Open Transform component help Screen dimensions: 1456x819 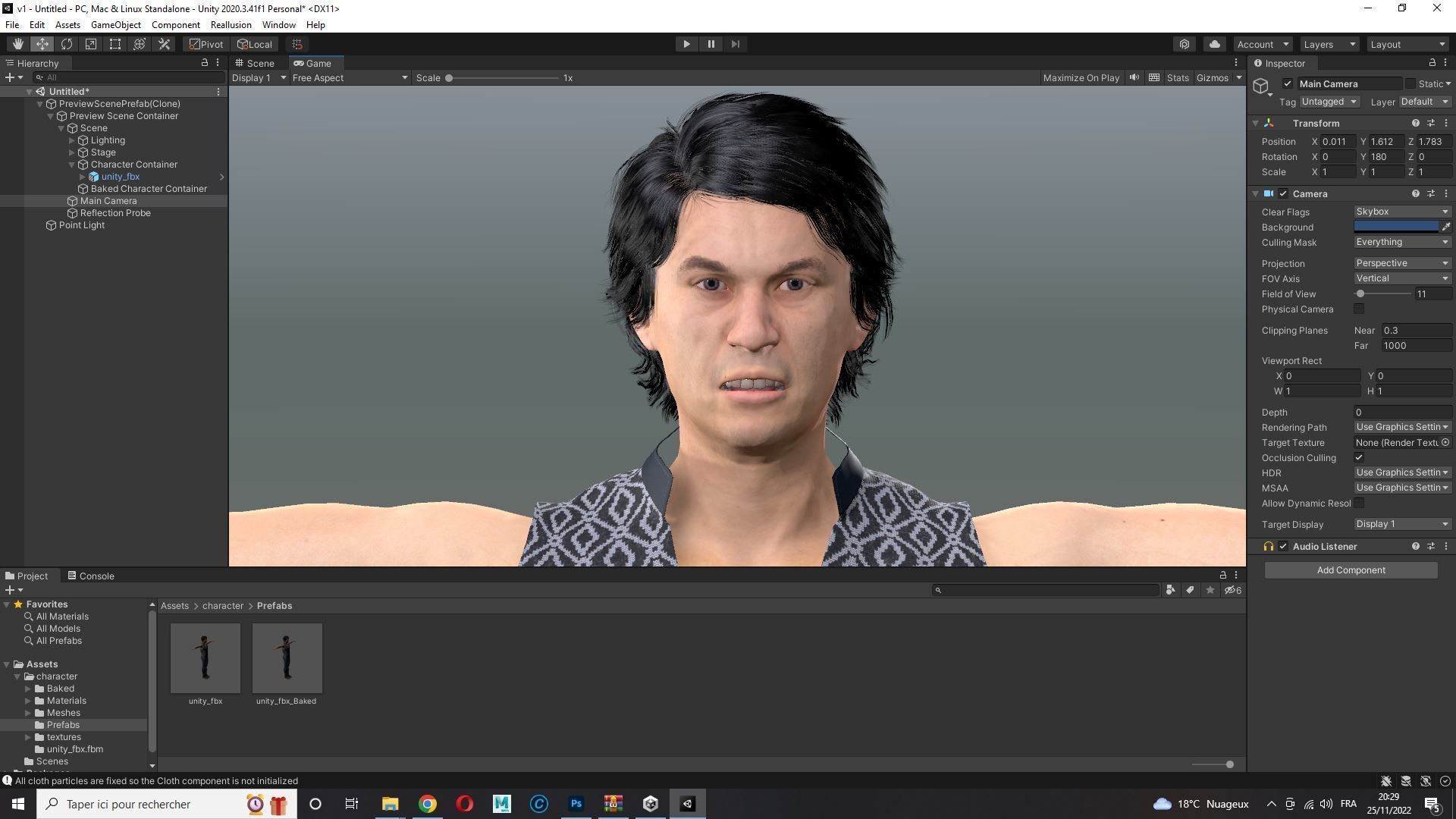(x=1415, y=123)
